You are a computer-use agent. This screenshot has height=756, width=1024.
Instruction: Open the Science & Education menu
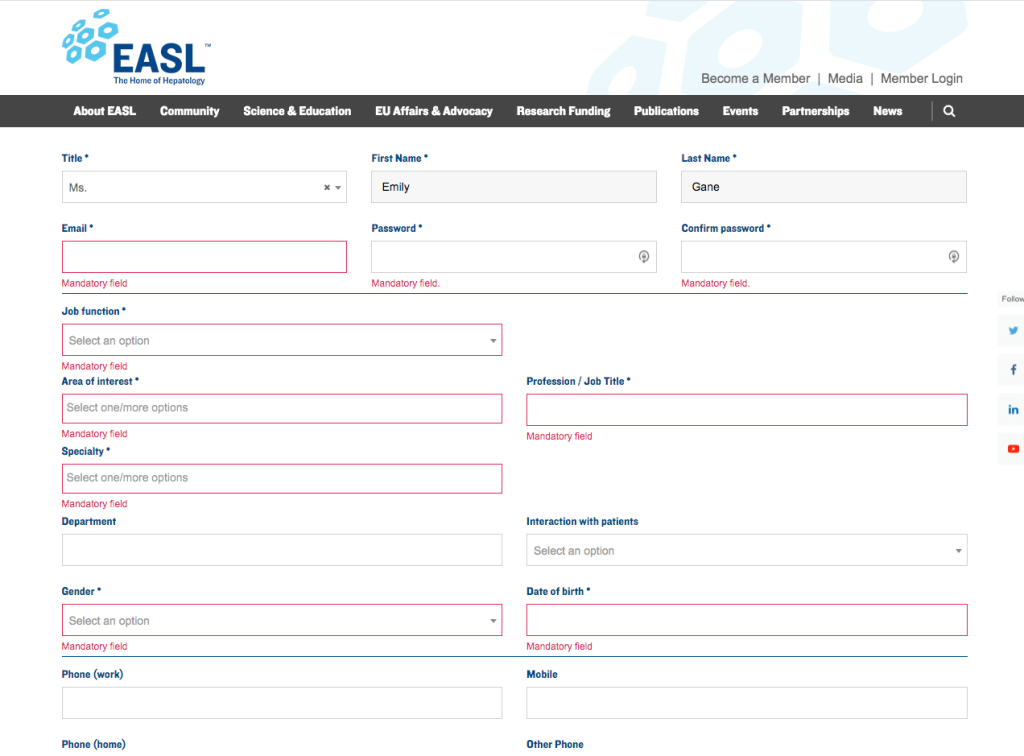point(297,111)
